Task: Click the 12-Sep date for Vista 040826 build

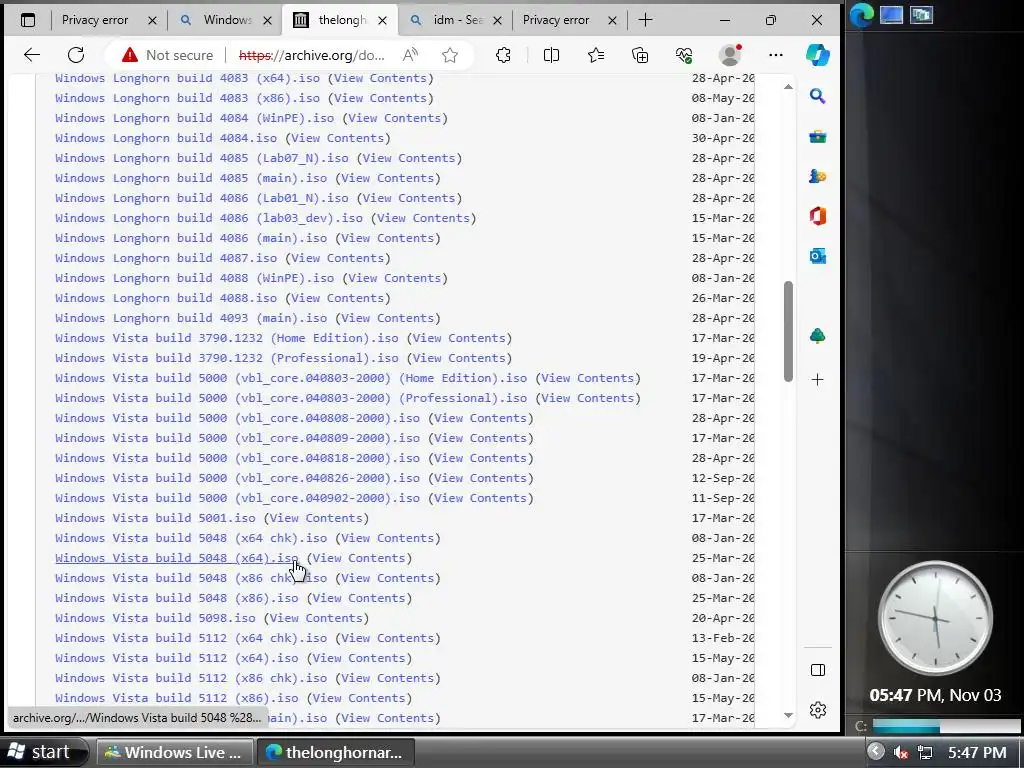Action: [x=723, y=478]
